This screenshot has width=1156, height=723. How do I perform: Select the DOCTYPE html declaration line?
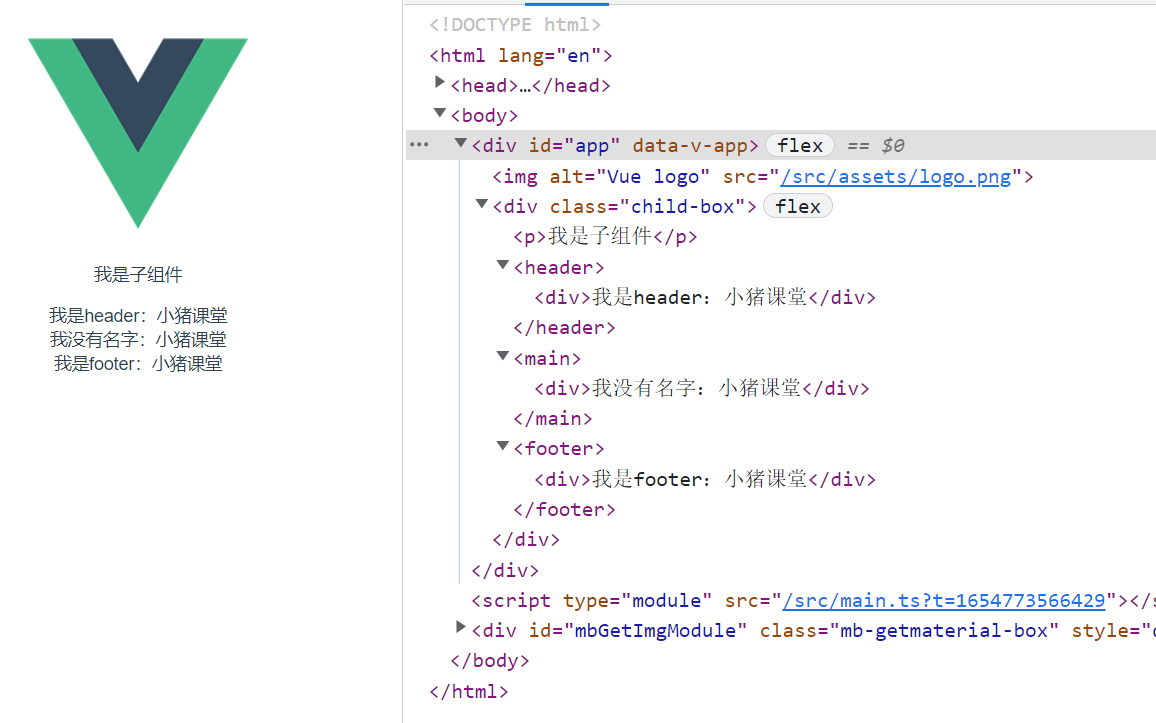coord(515,24)
